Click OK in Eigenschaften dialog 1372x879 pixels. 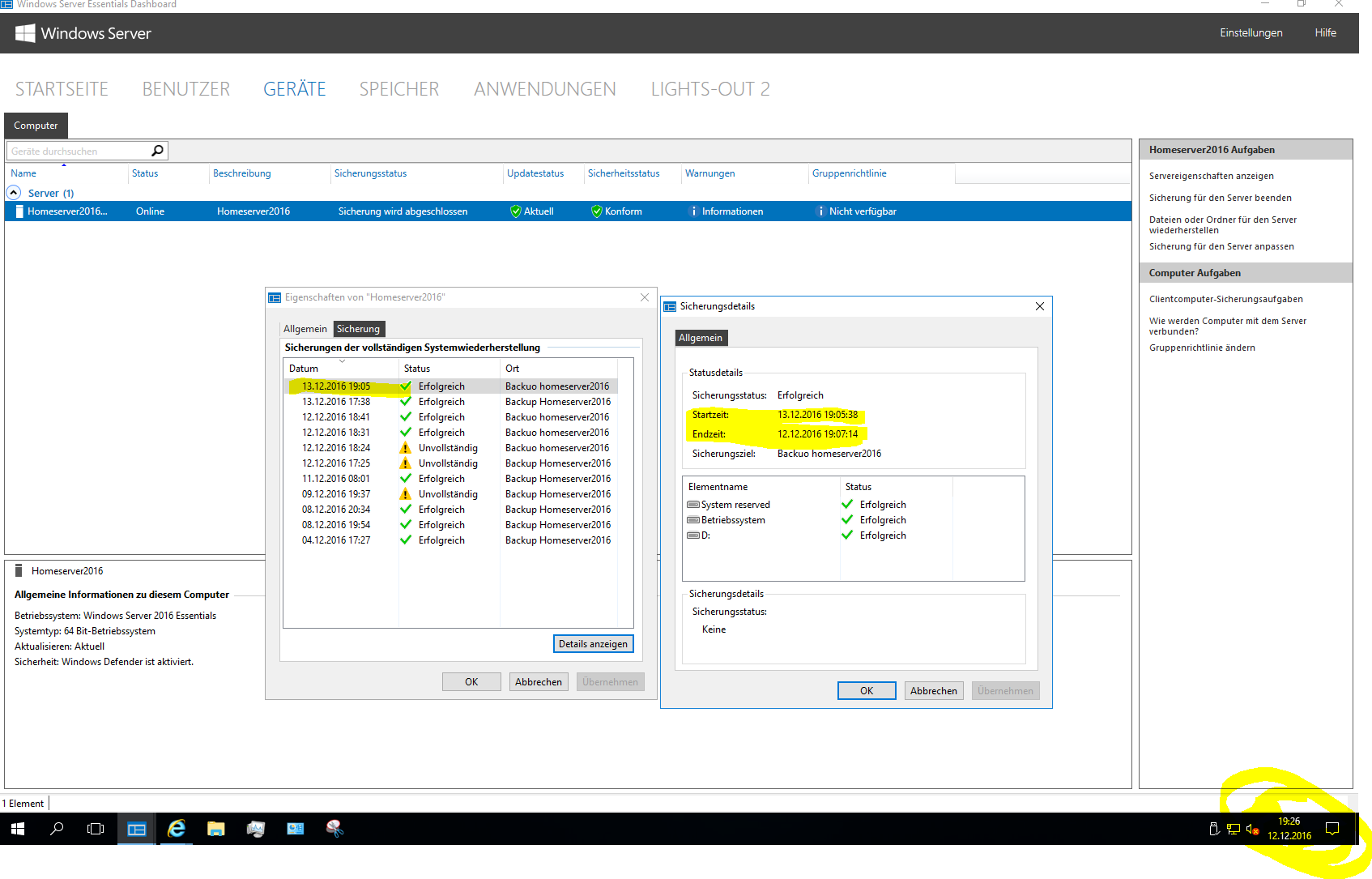tap(471, 682)
